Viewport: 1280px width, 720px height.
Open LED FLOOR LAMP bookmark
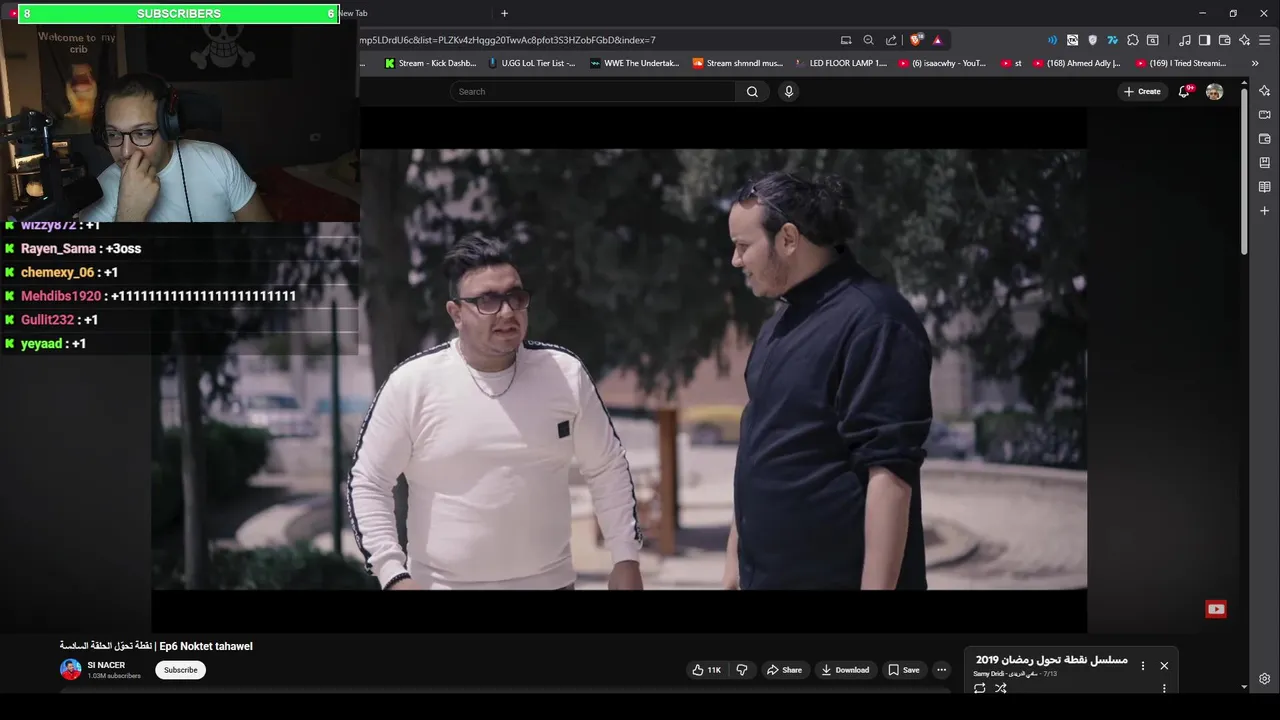841,63
